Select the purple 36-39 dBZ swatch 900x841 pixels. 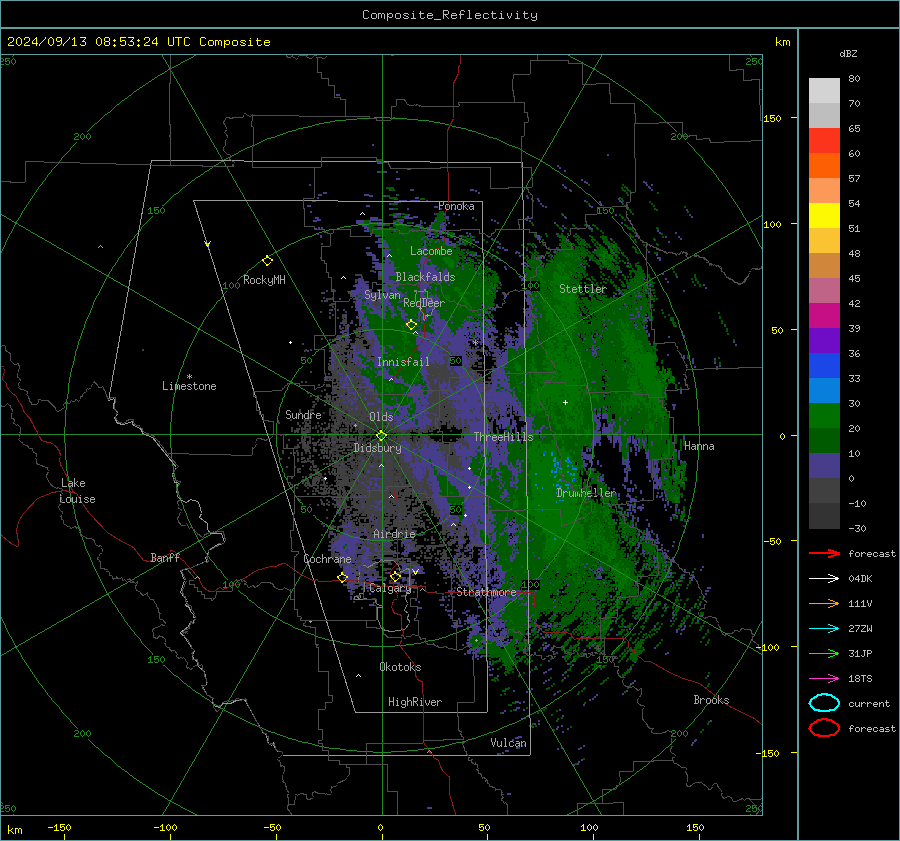[x=824, y=341]
